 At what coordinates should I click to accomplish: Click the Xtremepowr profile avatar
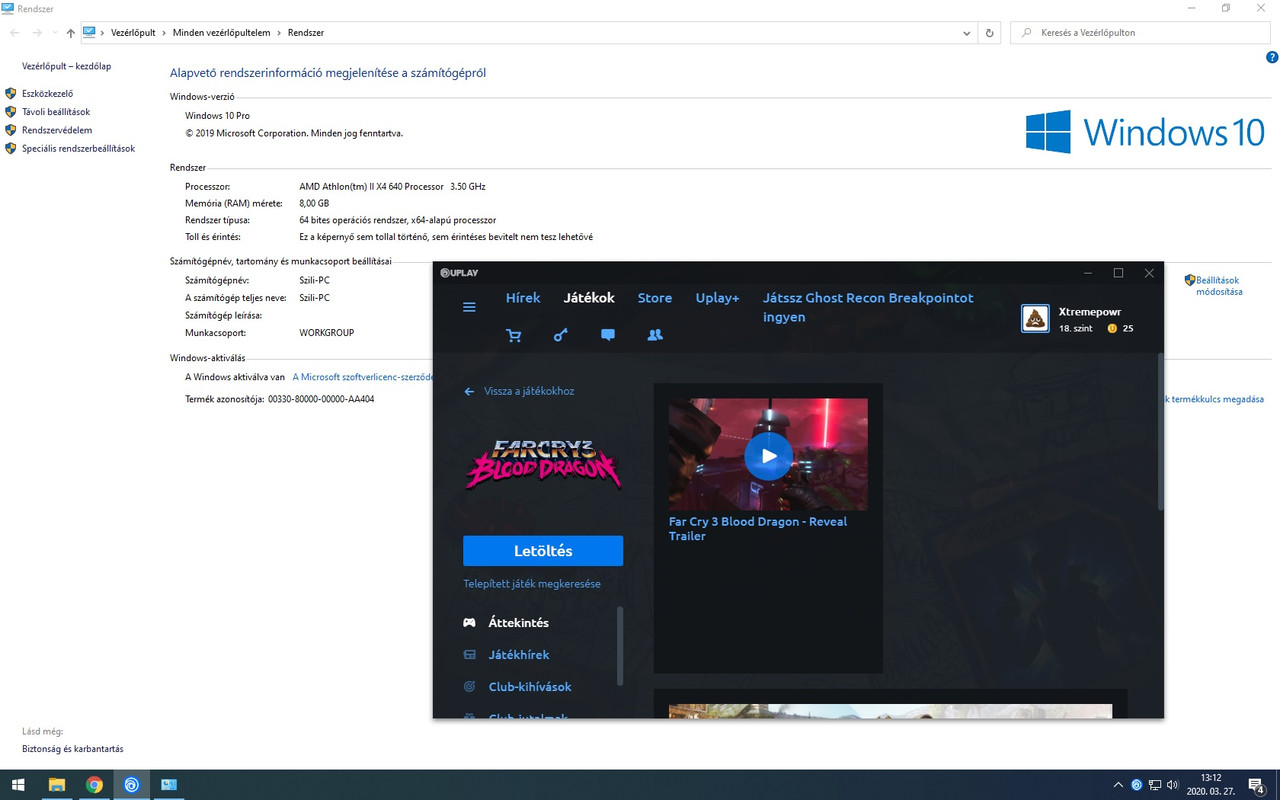coord(1035,319)
